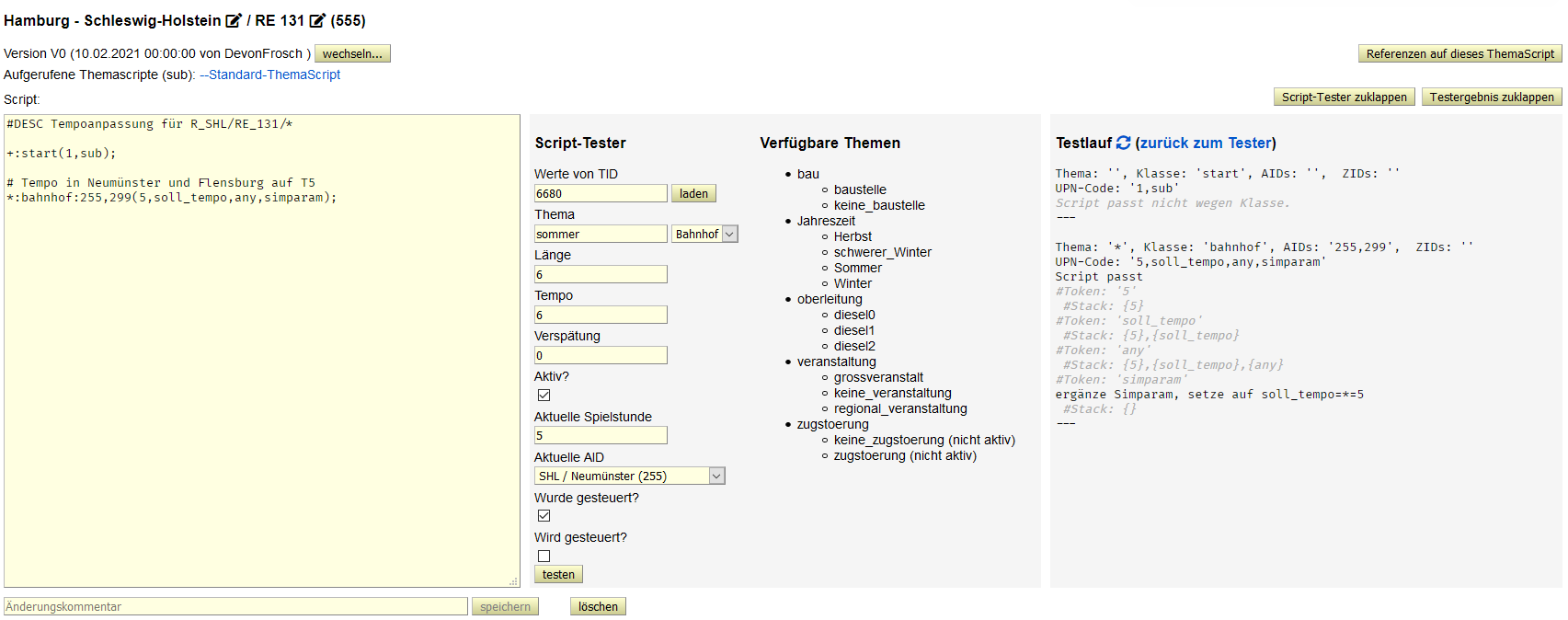Uncheck the Wurde gesteuert? checkbox
Image resolution: width=1568 pixels, height=620 pixels.
(544, 516)
